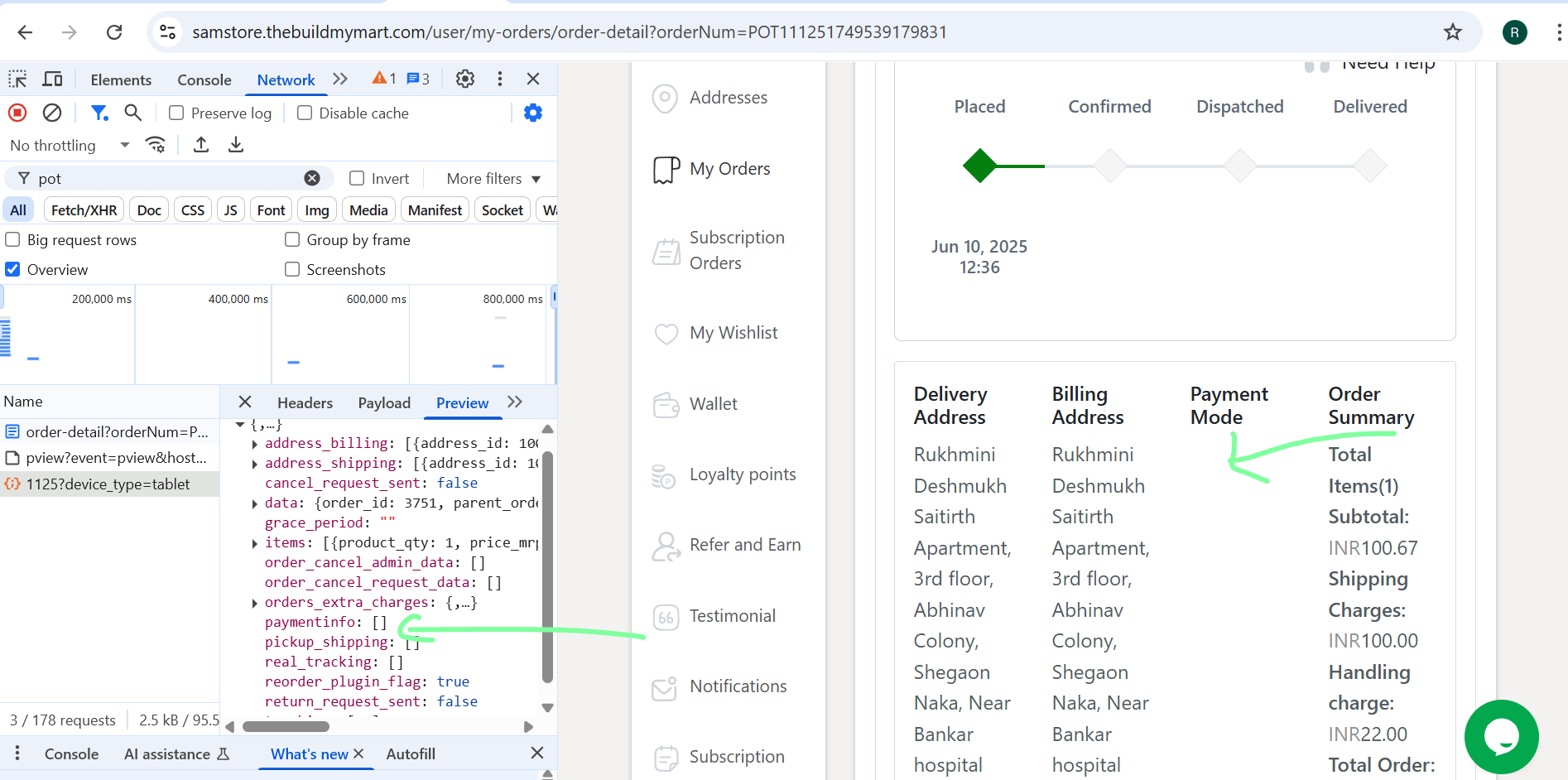Viewport: 1568px width, 780px height.
Task: Click the Confirmed status diamond marker
Action: 1109,166
